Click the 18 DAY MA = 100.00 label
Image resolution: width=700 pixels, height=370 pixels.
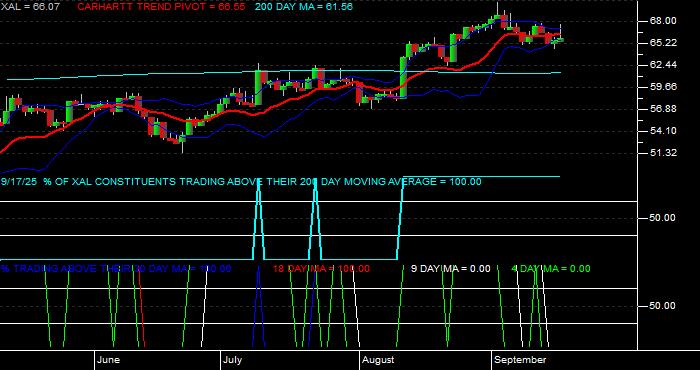pos(321,269)
